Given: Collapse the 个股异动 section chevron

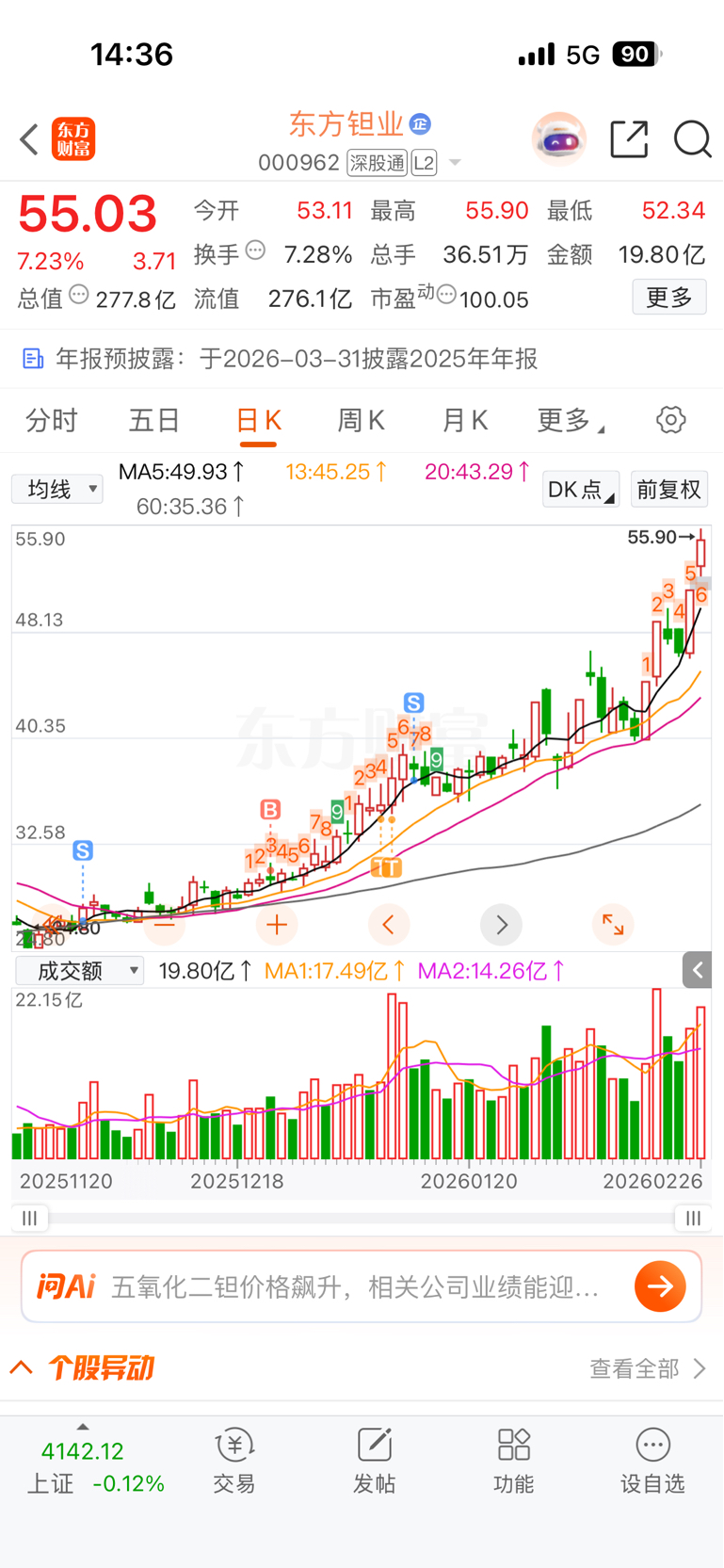Looking at the screenshot, I should click(x=22, y=1367).
